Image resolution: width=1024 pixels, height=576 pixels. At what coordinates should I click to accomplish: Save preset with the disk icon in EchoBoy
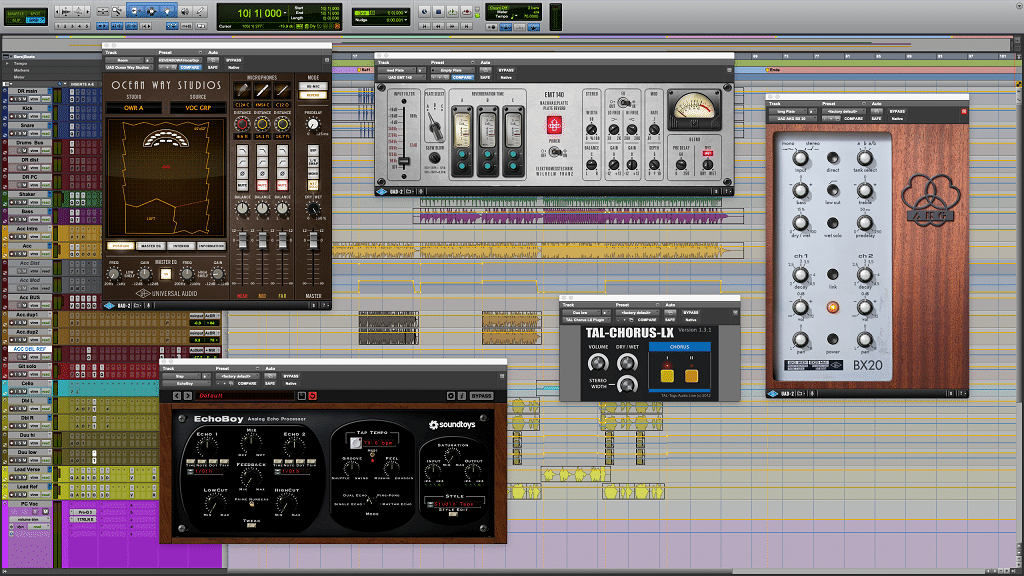(302, 396)
